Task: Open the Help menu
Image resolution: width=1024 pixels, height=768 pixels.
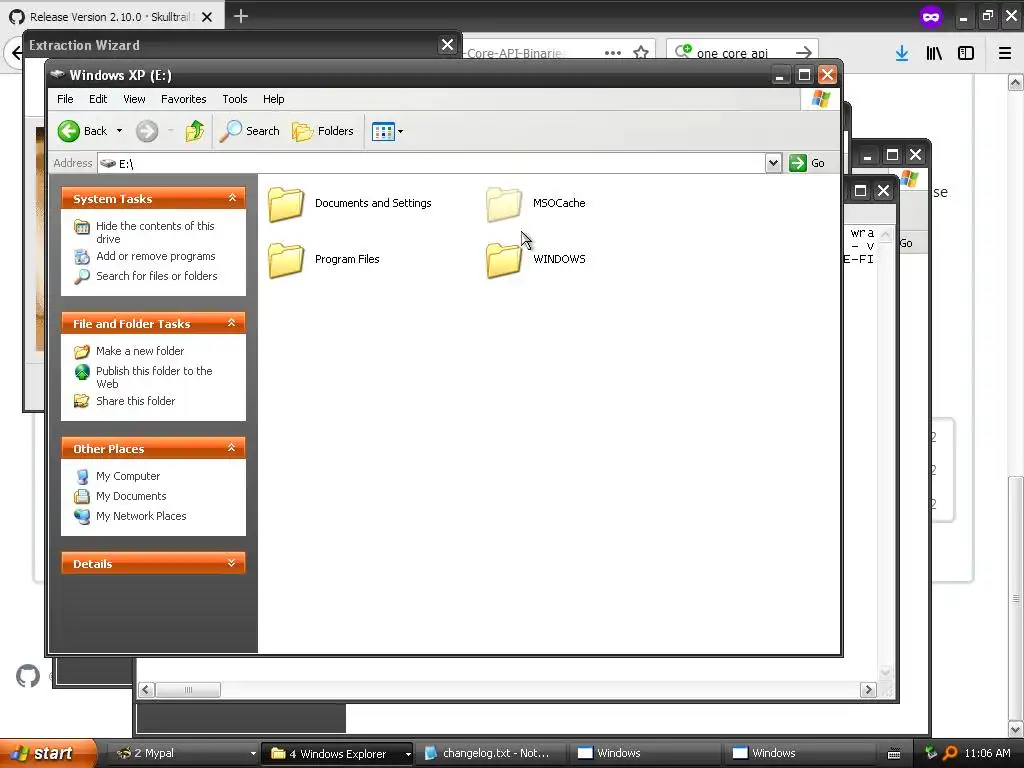Action: pyautogui.click(x=274, y=99)
